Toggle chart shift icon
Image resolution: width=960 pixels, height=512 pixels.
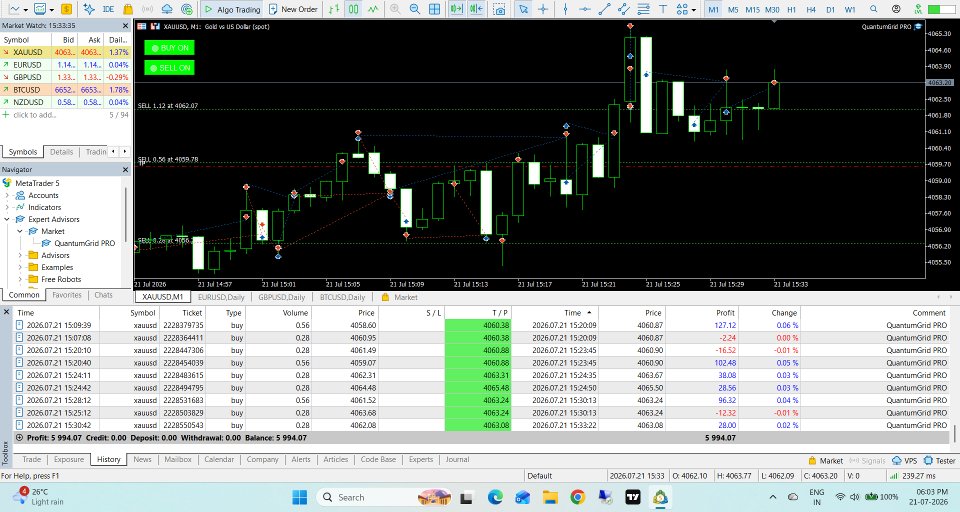point(476,9)
